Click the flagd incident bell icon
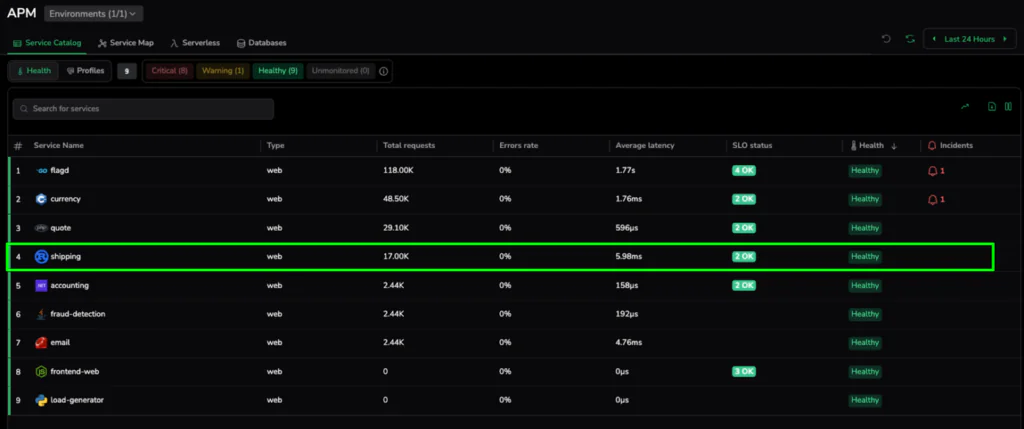 click(935, 171)
